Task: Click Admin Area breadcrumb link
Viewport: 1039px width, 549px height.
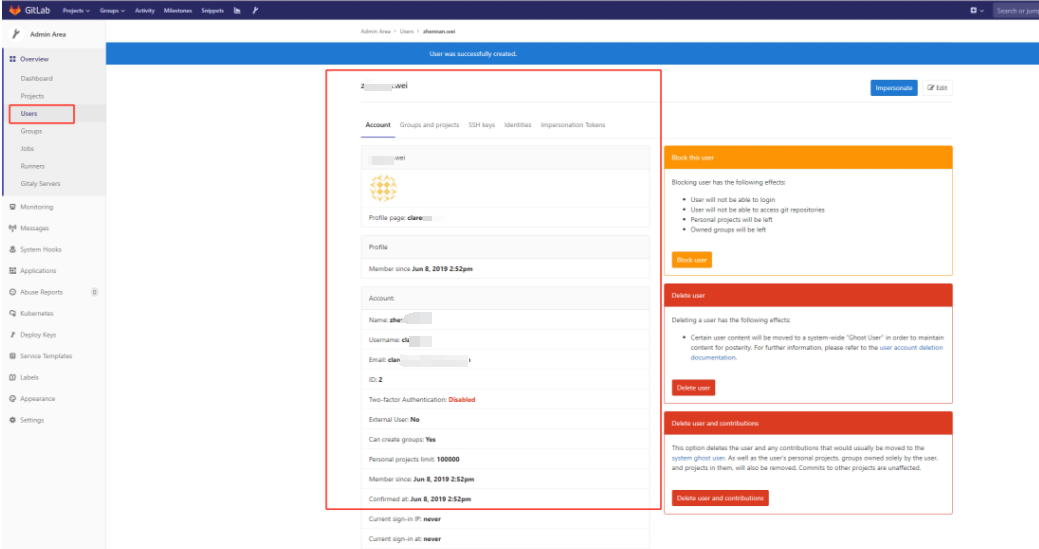Action: coord(375,31)
